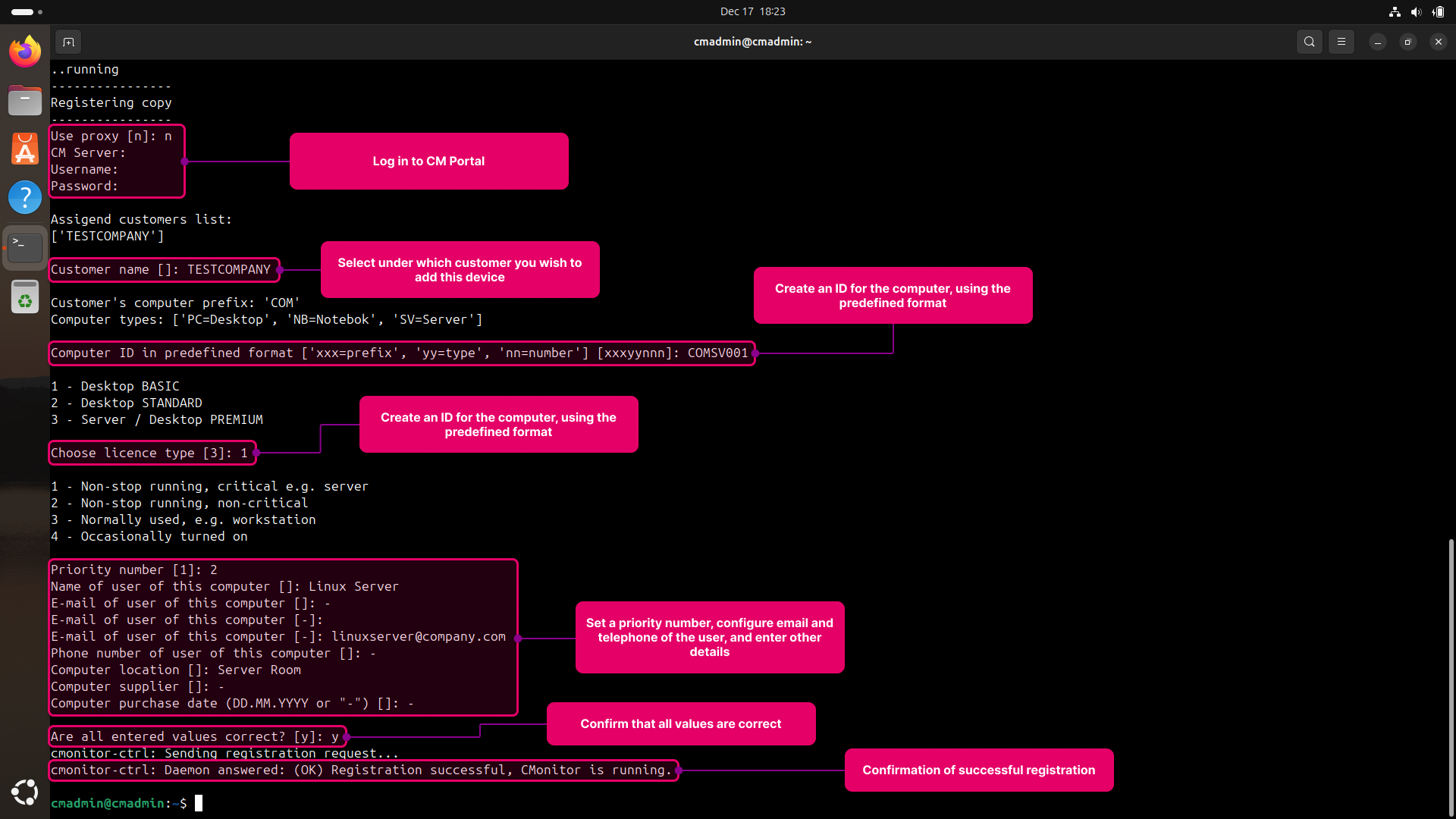Click the 'Priority number [1]: 2' line
The height and width of the screenshot is (819, 1456).
click(x=134, y=570)
